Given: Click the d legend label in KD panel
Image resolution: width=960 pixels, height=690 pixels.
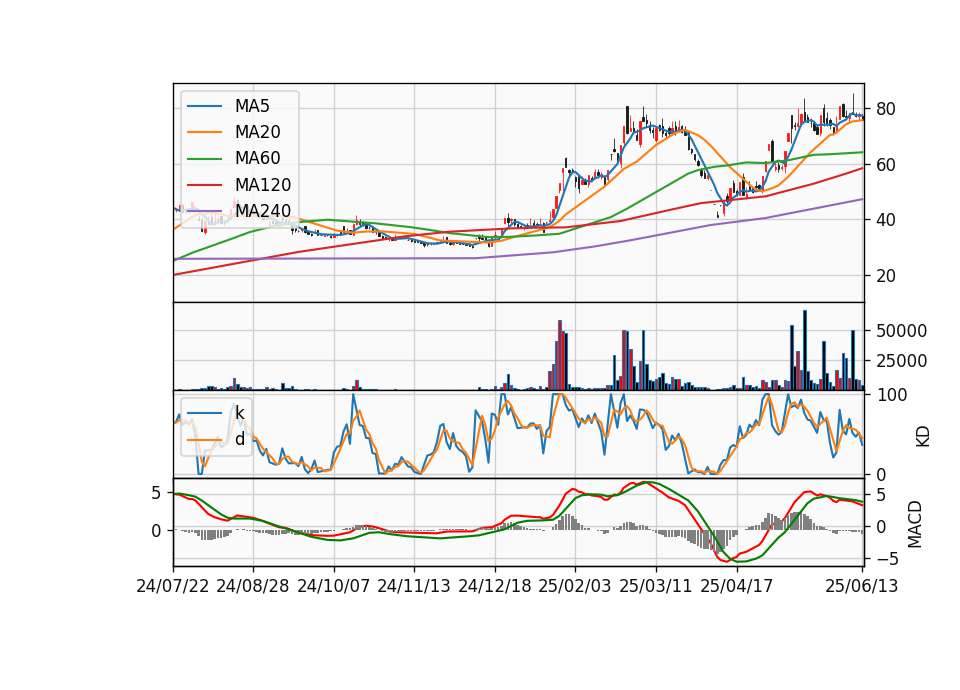Looking at the screenshot, I should click(x=240, y=439).
